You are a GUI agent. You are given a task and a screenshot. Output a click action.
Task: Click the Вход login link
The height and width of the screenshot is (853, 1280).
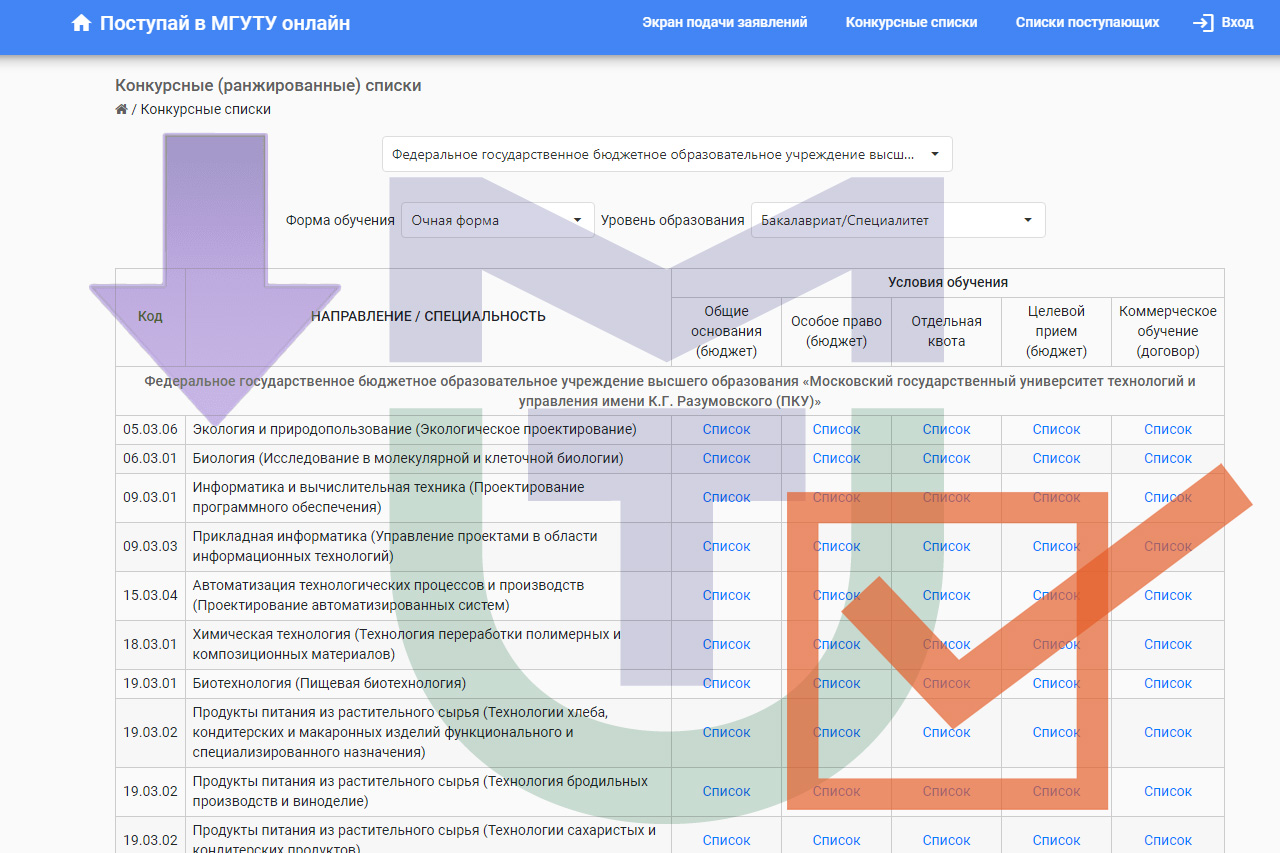click(x=1237, y=22)
